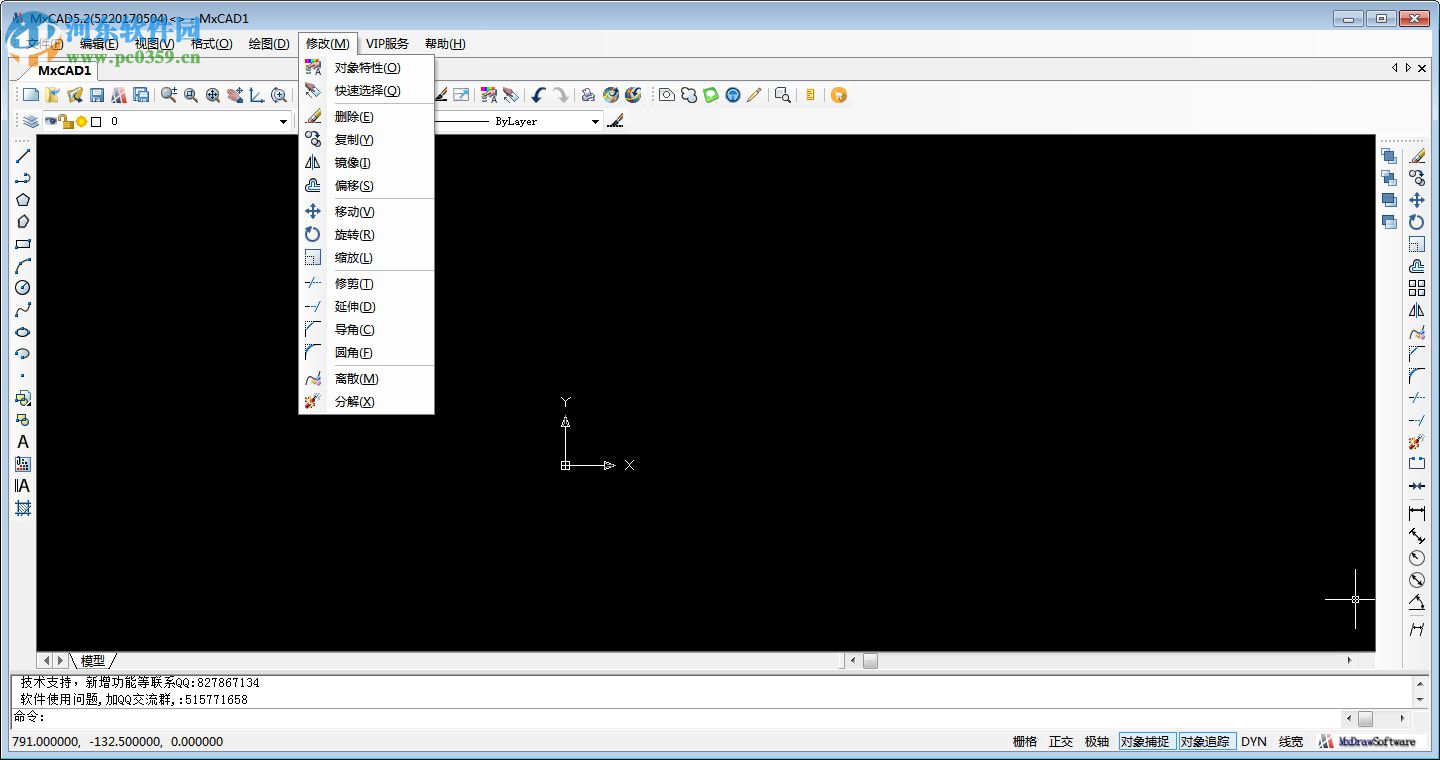The height and width of the screenshot is (760, 1440).
Task: Click the horizontal scrollbar thumb below canvas
Action: tap(870, 661)
